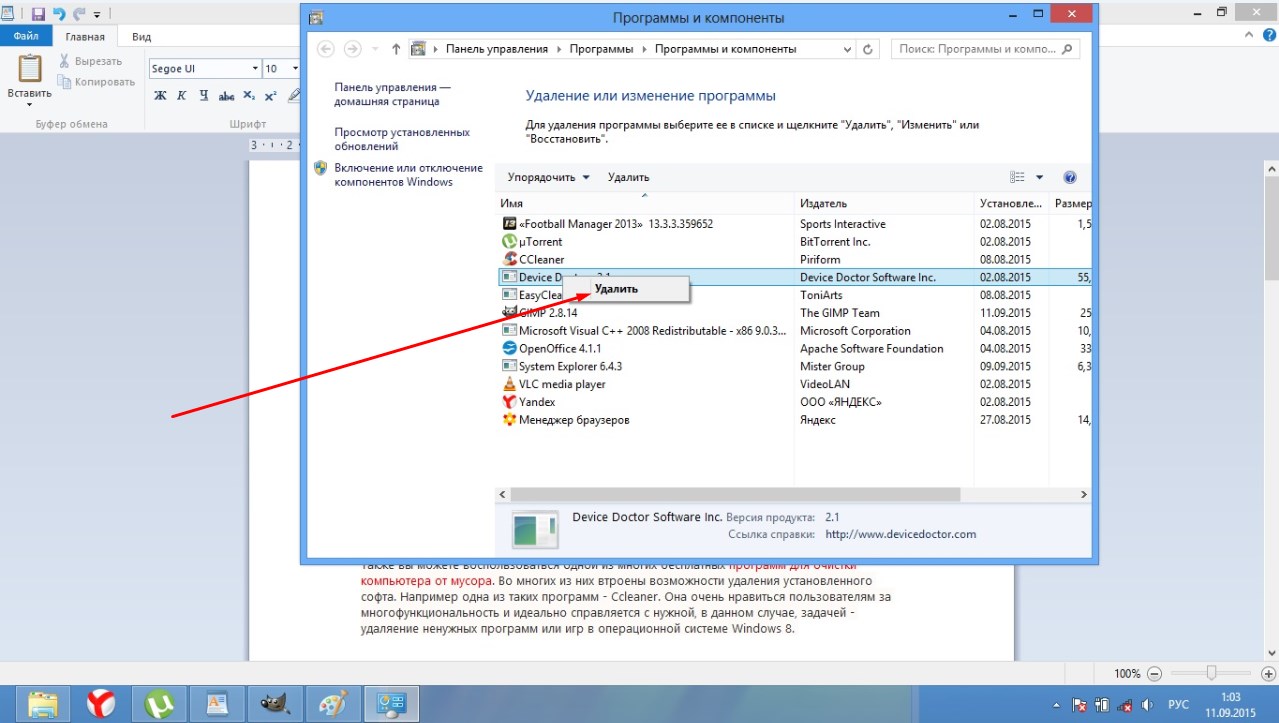Switch to the Главная ribbon tab

coord(85,37)
